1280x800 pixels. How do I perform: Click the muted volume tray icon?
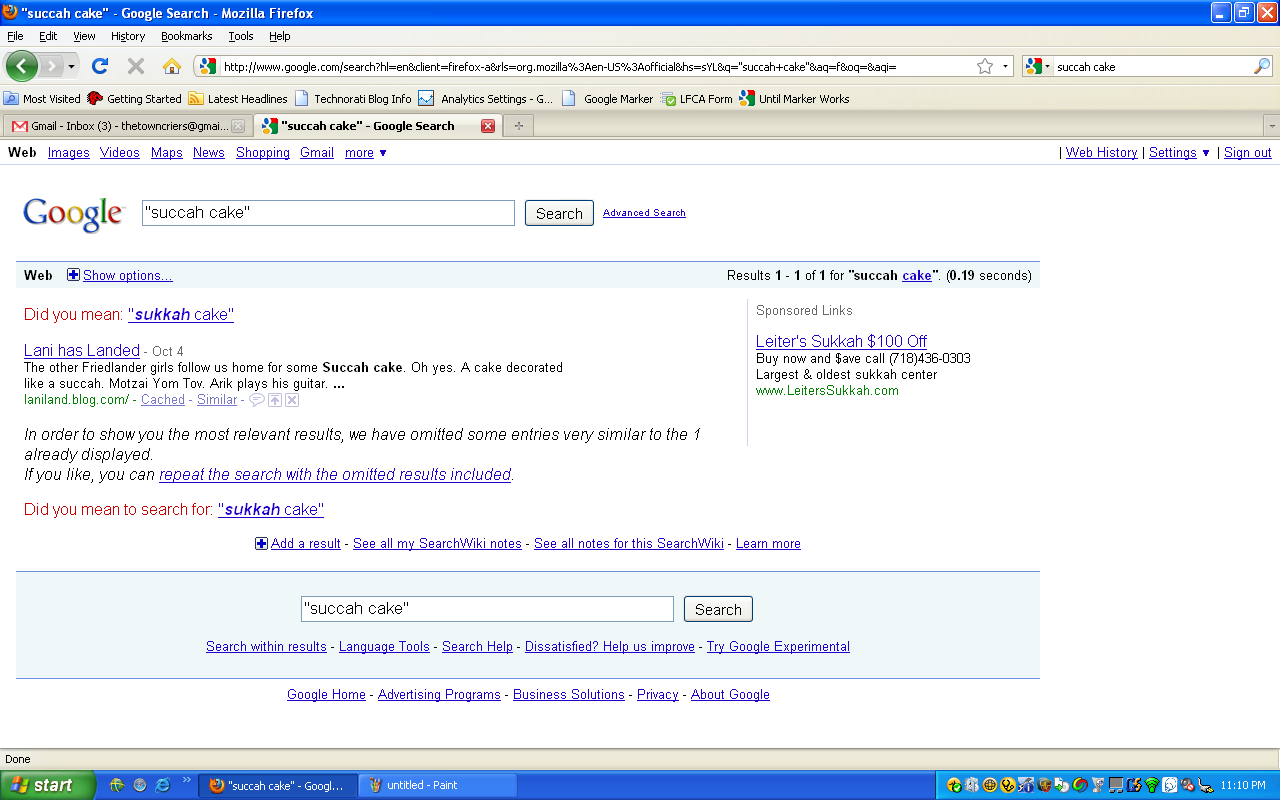click(x=1187, y=785)
